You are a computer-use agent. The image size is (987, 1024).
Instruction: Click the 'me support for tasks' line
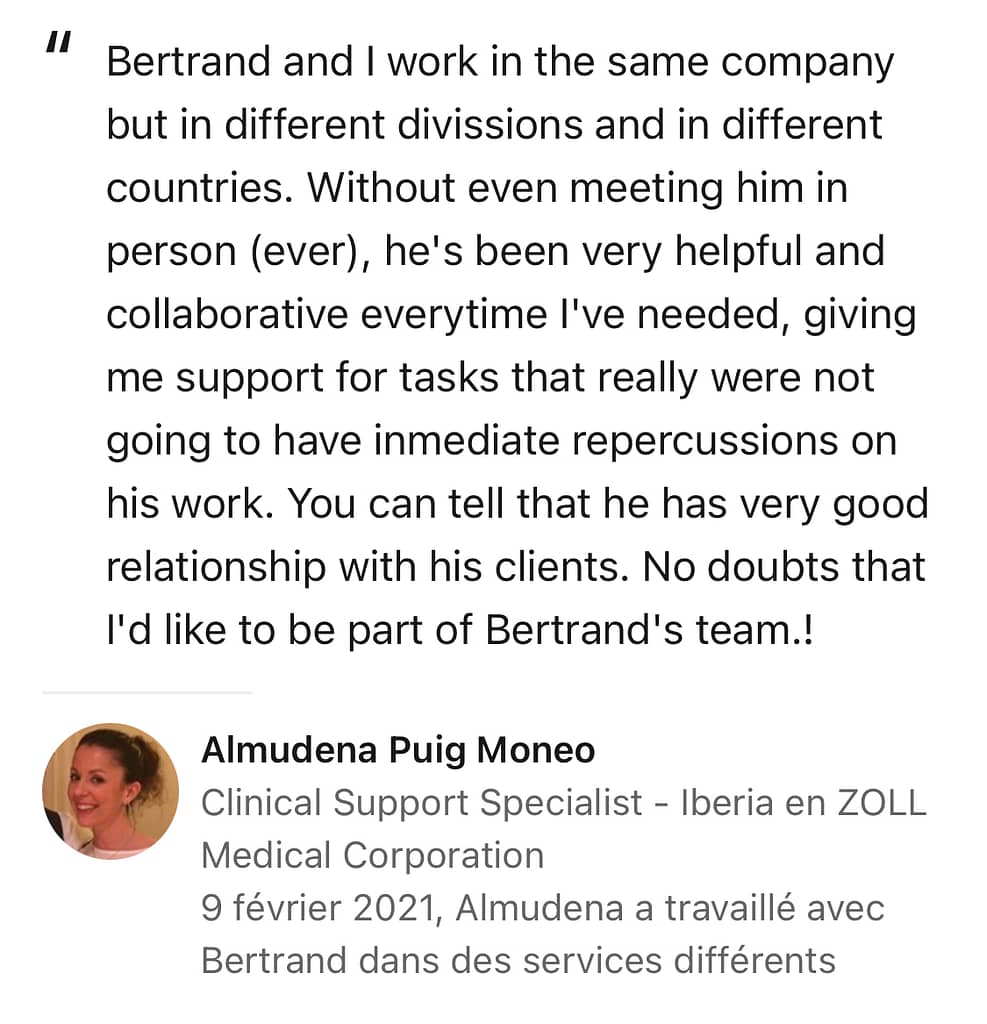click(490, 379)
